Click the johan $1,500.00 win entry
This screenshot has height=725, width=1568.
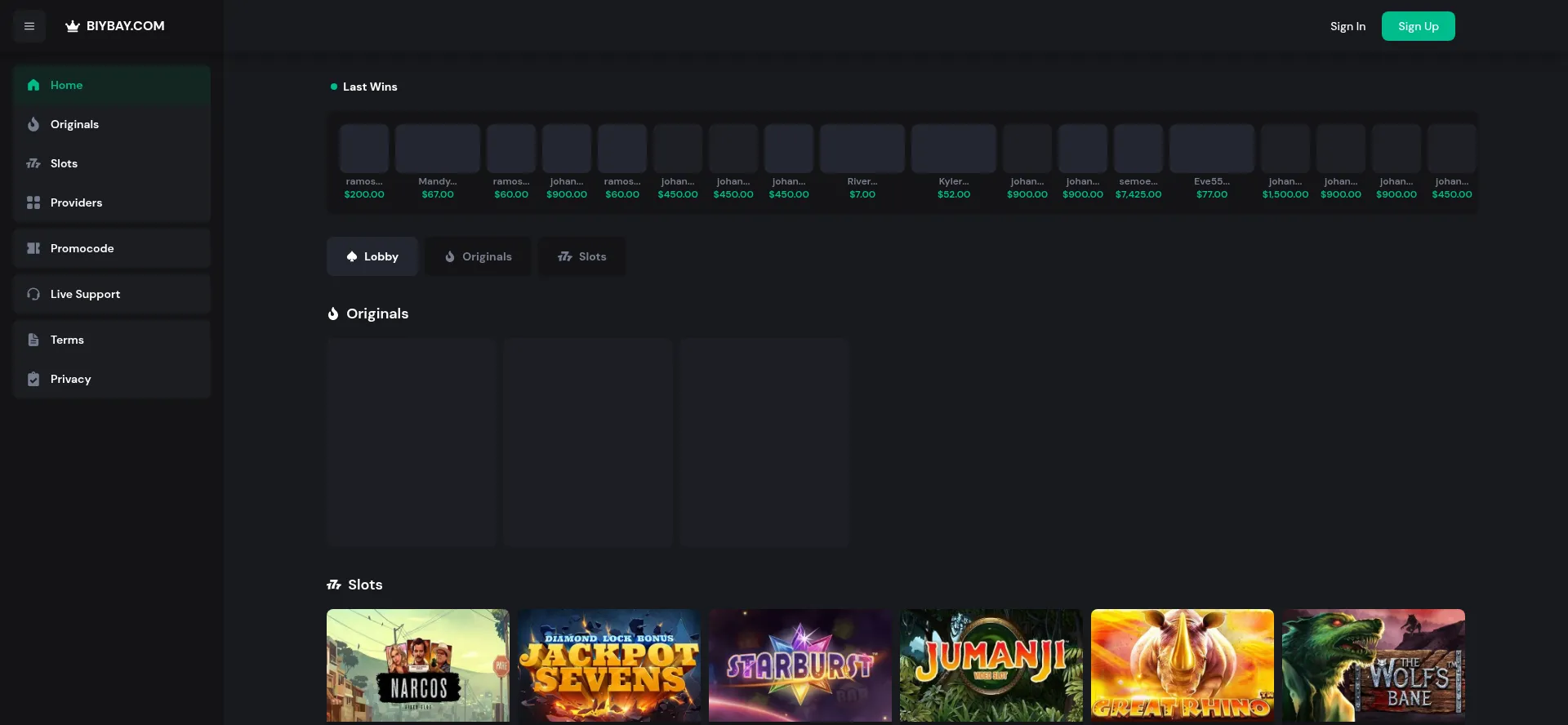point(1285,162)
